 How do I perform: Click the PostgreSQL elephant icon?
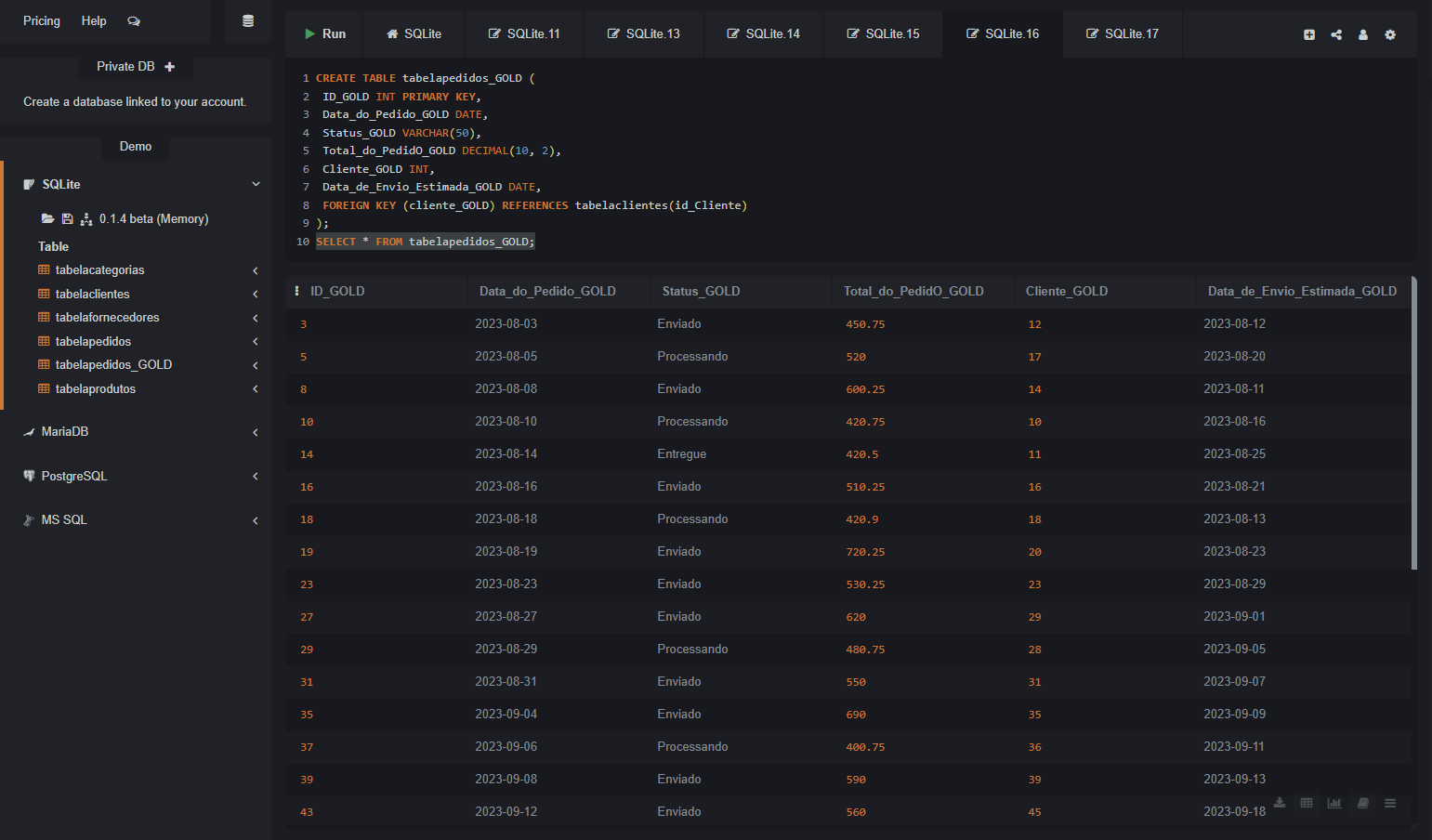click(29, 476)
